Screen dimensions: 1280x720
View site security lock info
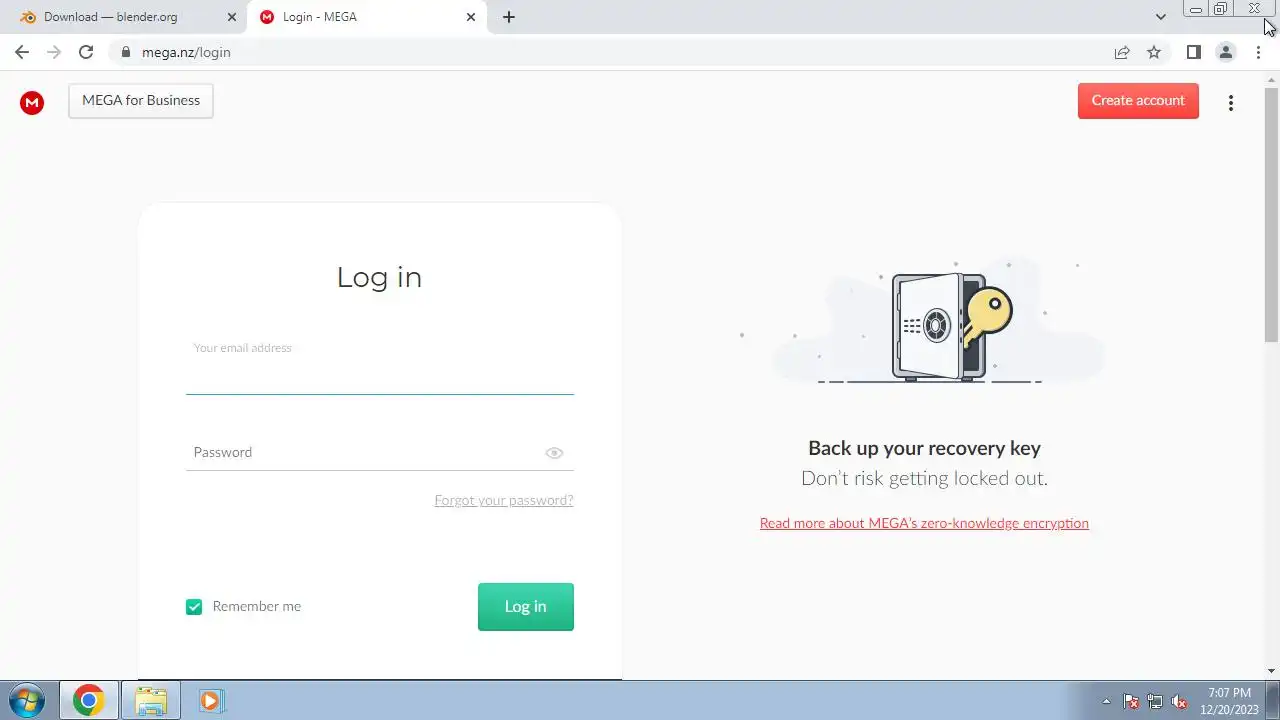pos(125,52)
